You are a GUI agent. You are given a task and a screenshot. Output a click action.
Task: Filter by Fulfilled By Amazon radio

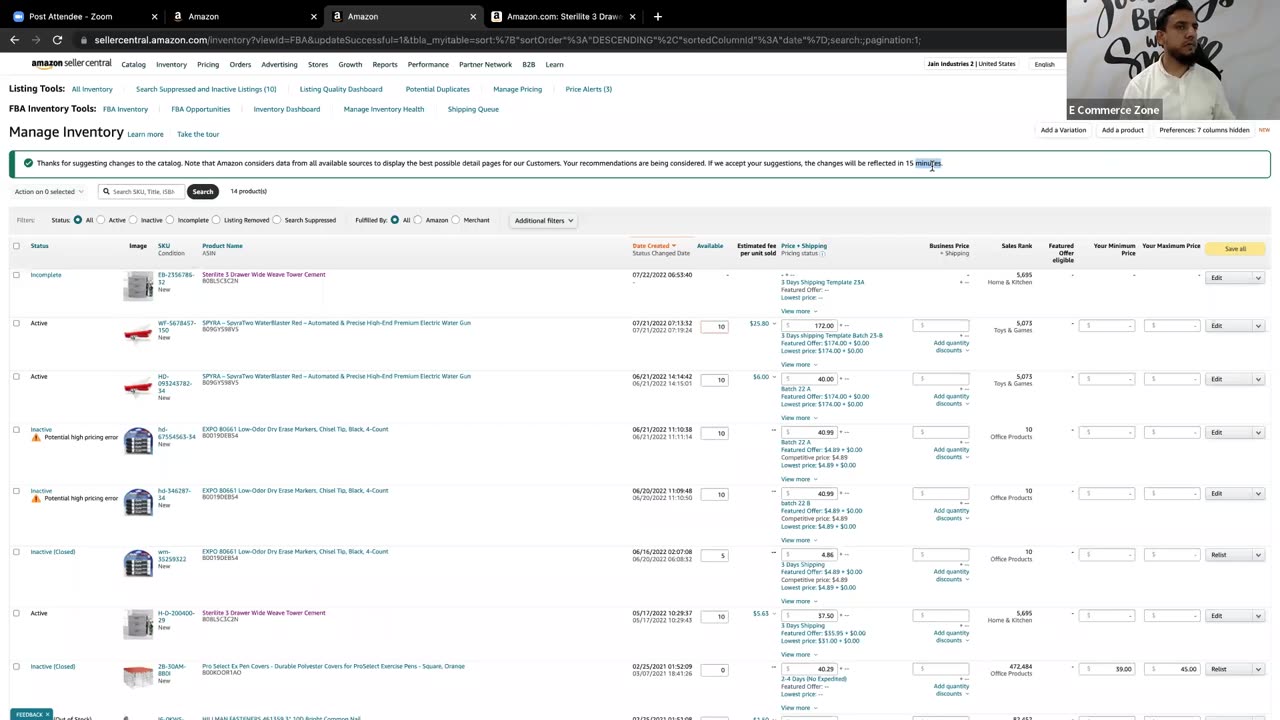pos(419,220)
